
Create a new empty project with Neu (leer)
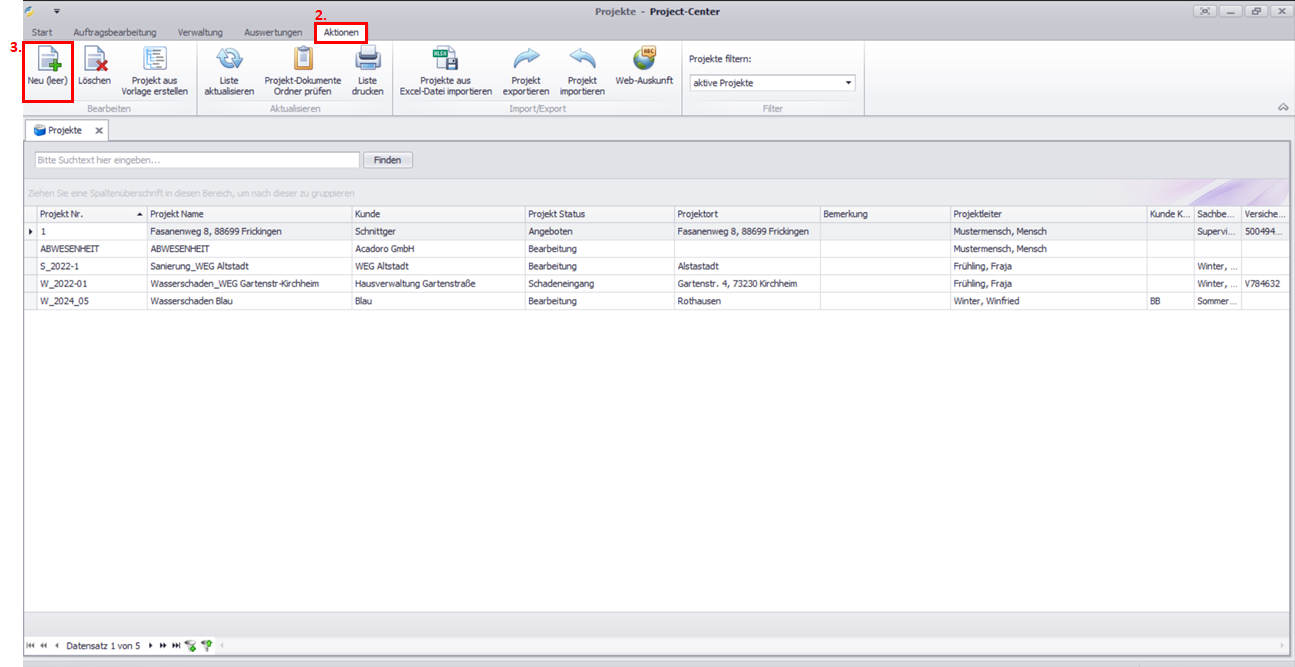pos(48,69)
